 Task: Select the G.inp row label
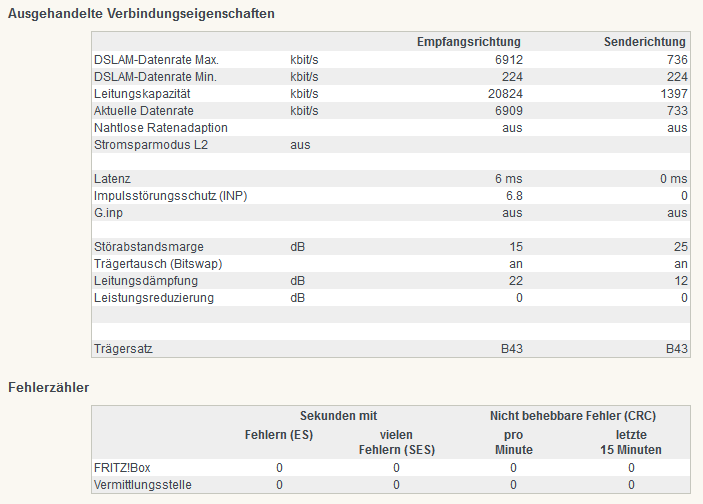coord(108,213)
